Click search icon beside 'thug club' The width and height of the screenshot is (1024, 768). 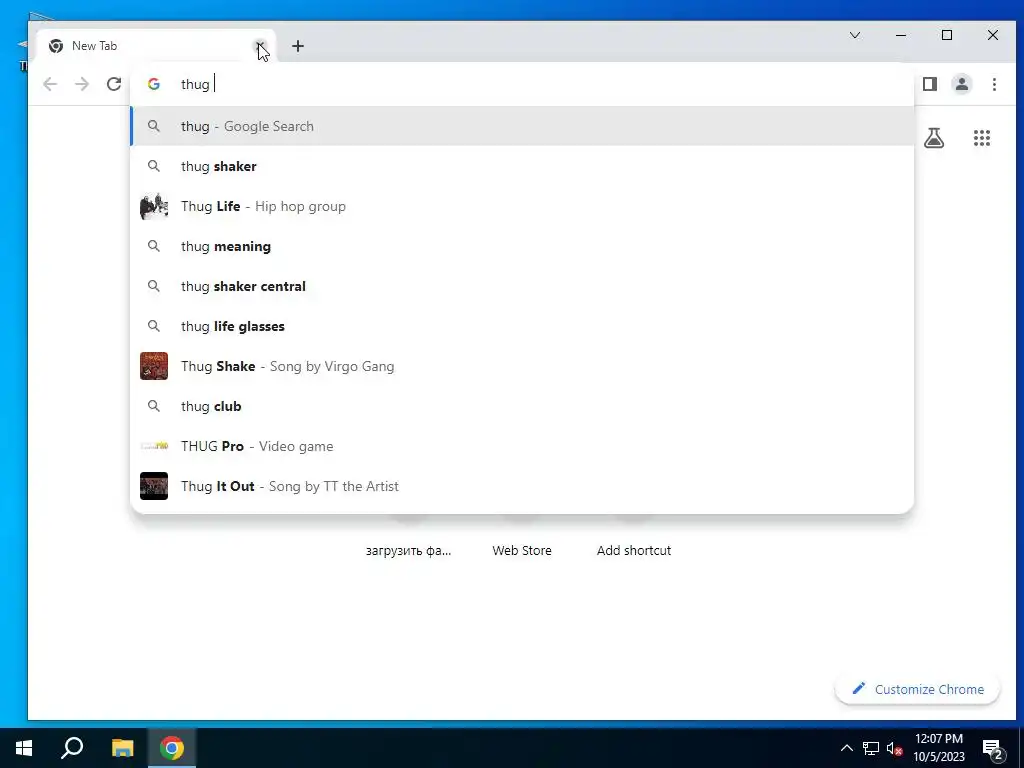pos(153,406)
